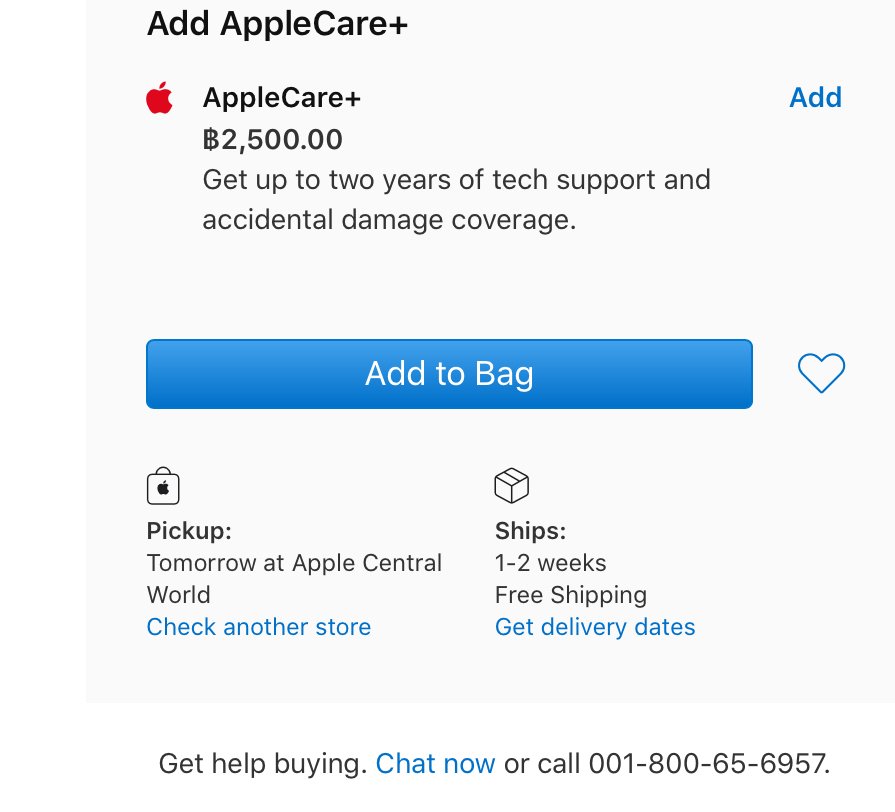This screenshot has height=812, width=895.
Task: Click the Free Shipping text
Action: 571,595
